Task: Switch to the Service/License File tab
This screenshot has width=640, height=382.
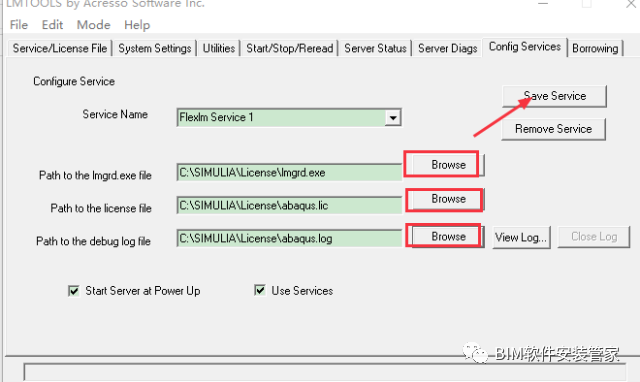Action: click(60, 49)
